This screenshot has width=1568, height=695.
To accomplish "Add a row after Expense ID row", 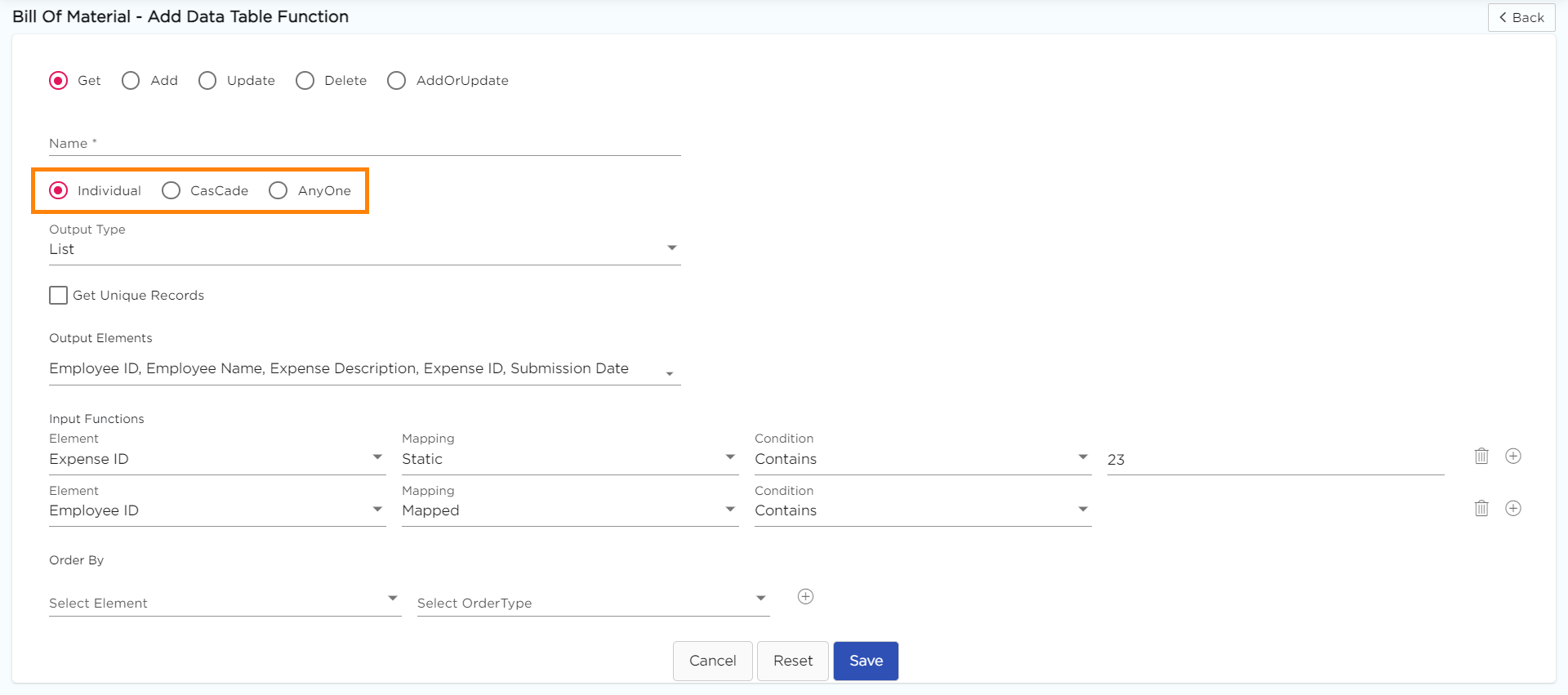I will [x=1513, y=457].
